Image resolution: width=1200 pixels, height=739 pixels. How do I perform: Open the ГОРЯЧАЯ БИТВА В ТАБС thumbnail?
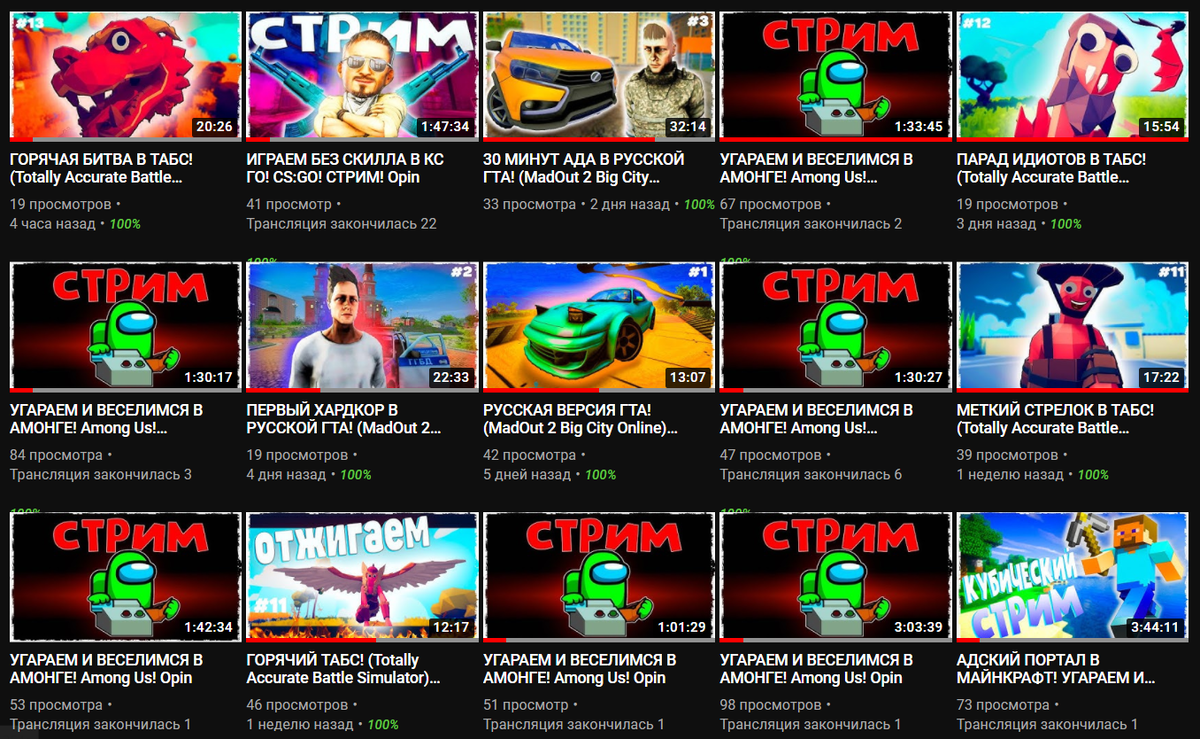tap(126, 76)
